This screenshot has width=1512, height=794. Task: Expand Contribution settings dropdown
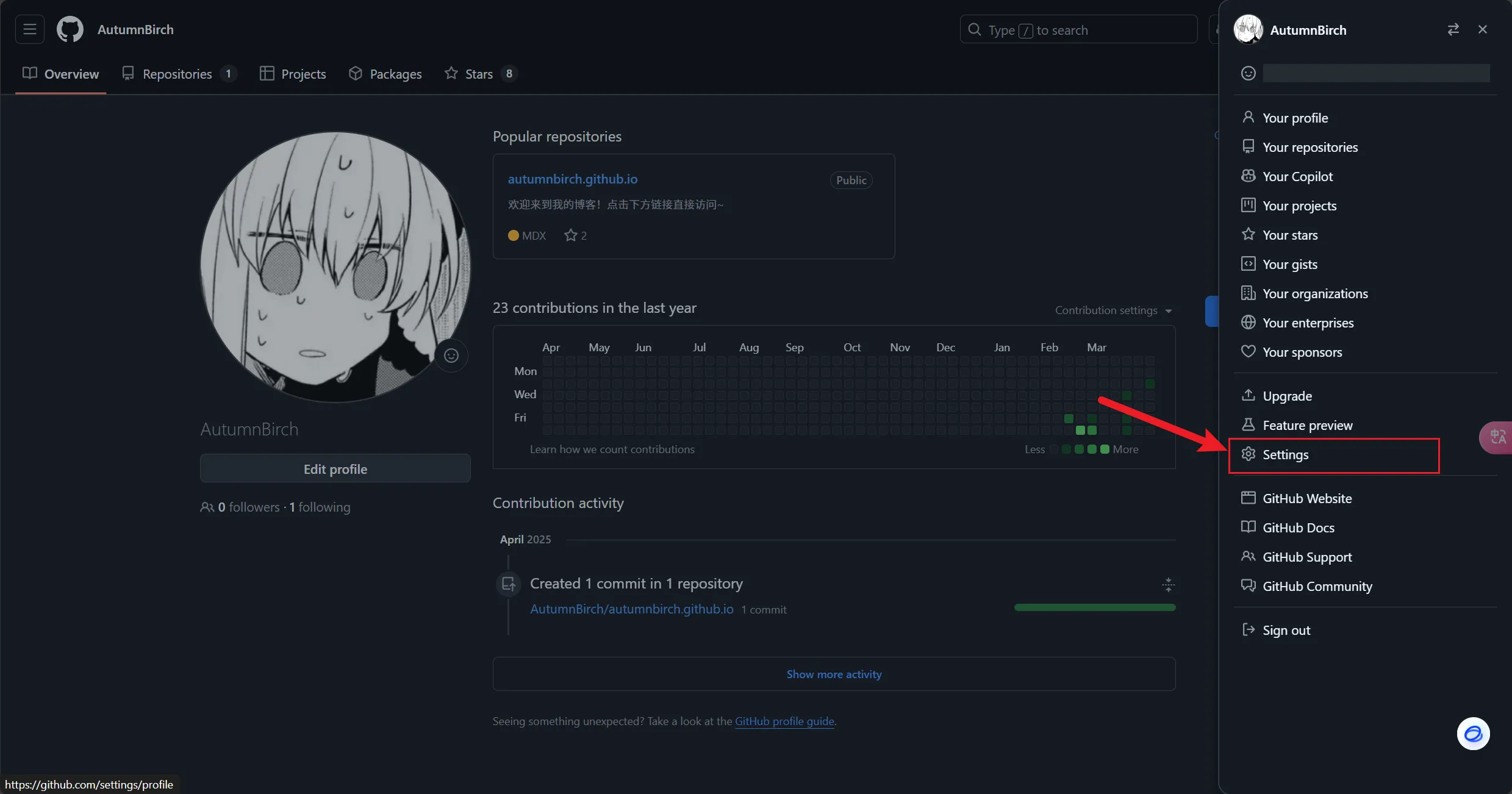coord(1113,310)
